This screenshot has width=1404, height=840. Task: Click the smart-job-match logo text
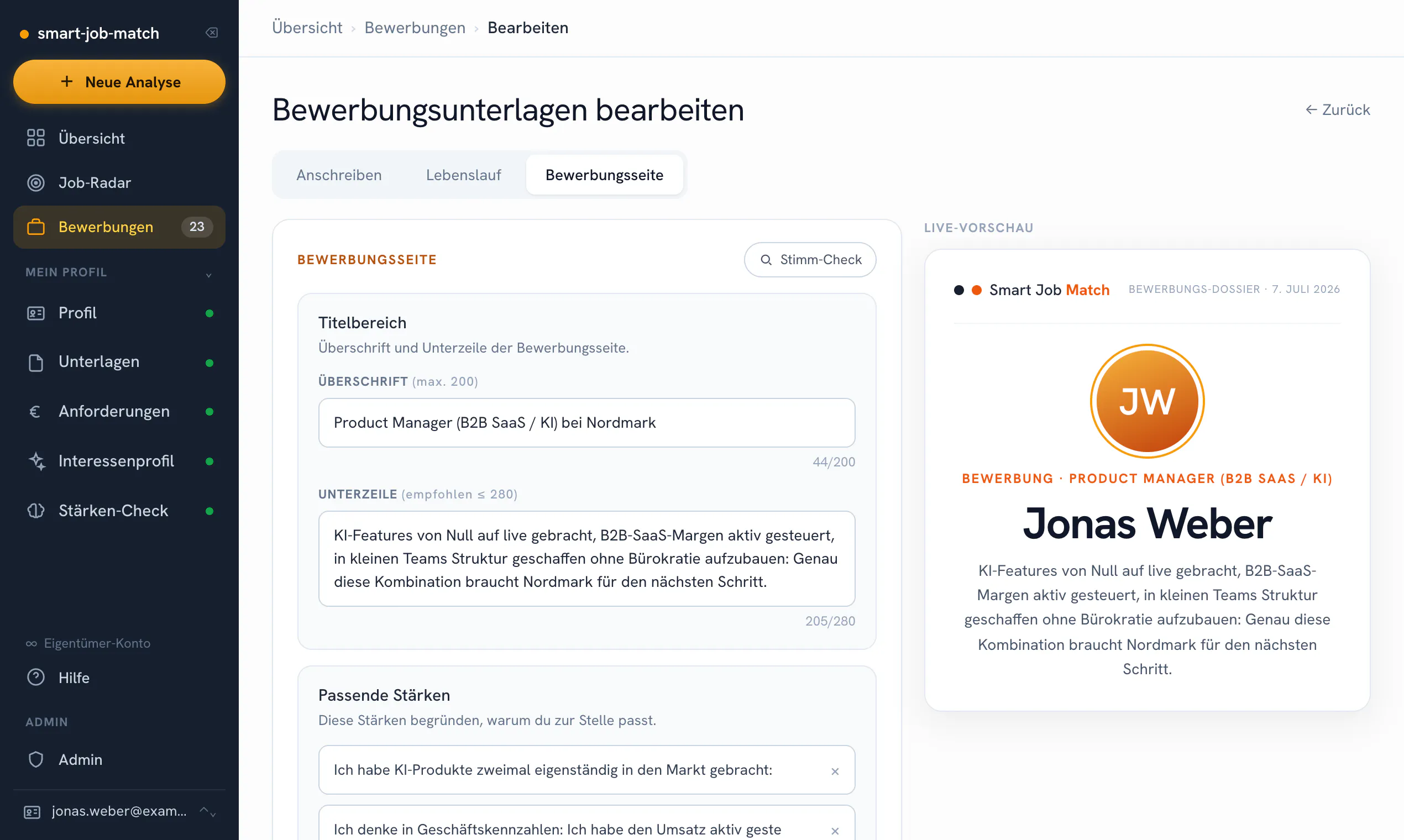pyautogui.click(x=98, y=33)
